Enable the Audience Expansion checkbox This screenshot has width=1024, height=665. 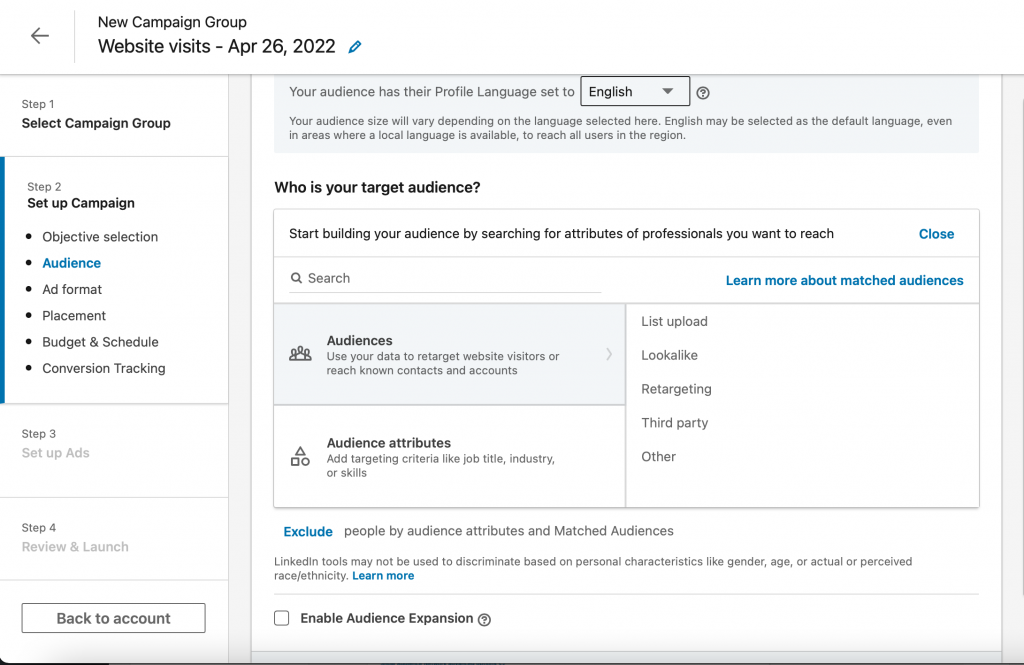pyautogui.click(x=281, y=618)
